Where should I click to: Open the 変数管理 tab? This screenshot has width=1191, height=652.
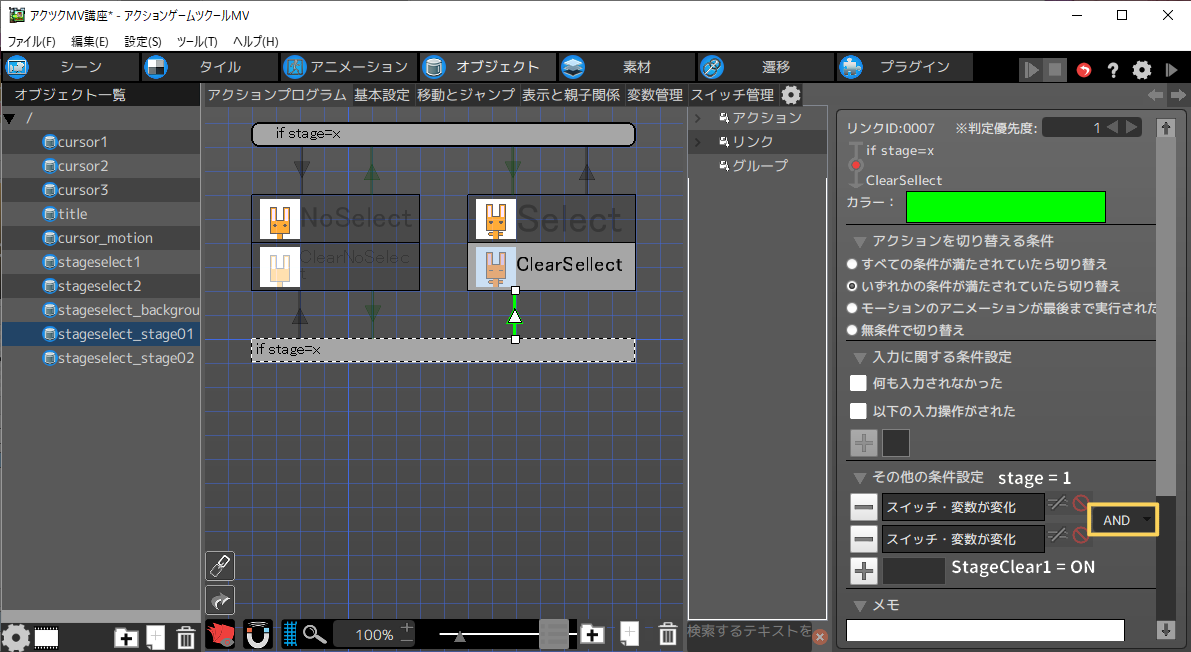(655, 95)
